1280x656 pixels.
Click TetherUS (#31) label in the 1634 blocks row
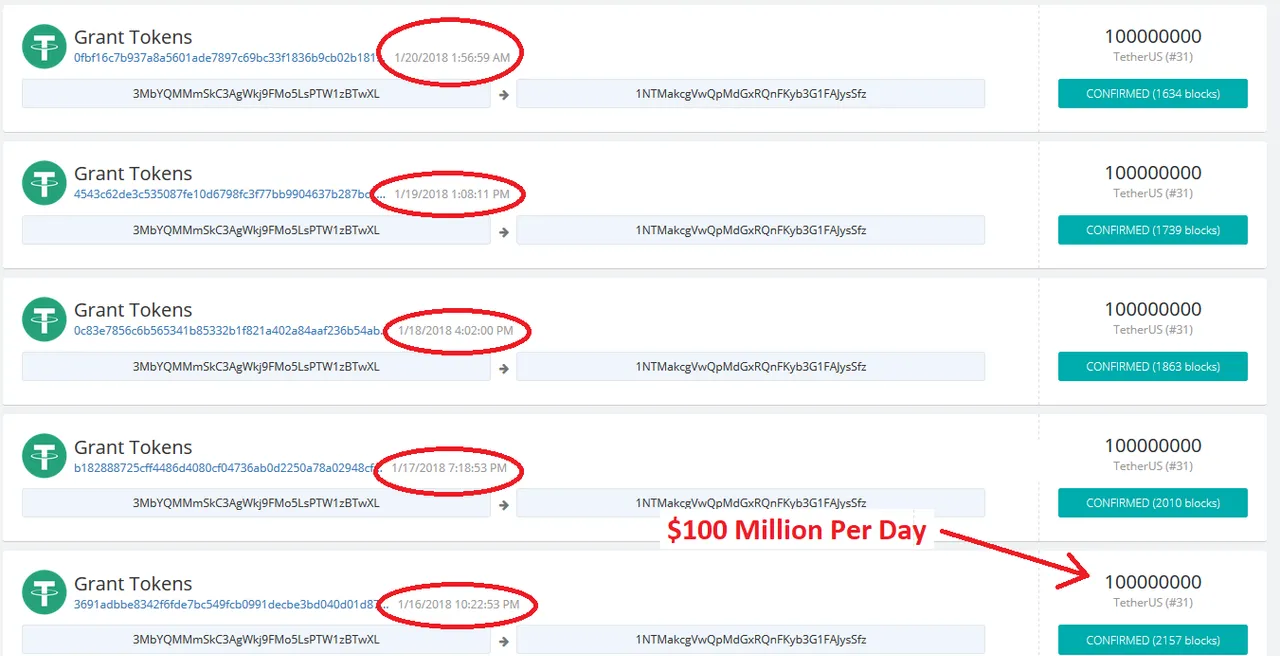click(1153, 57)
